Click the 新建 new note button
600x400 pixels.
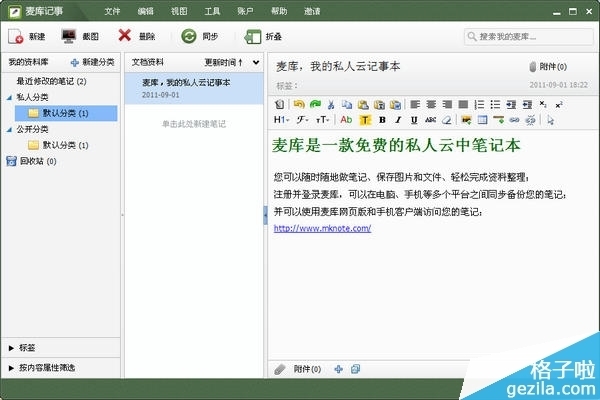point(26,36)
